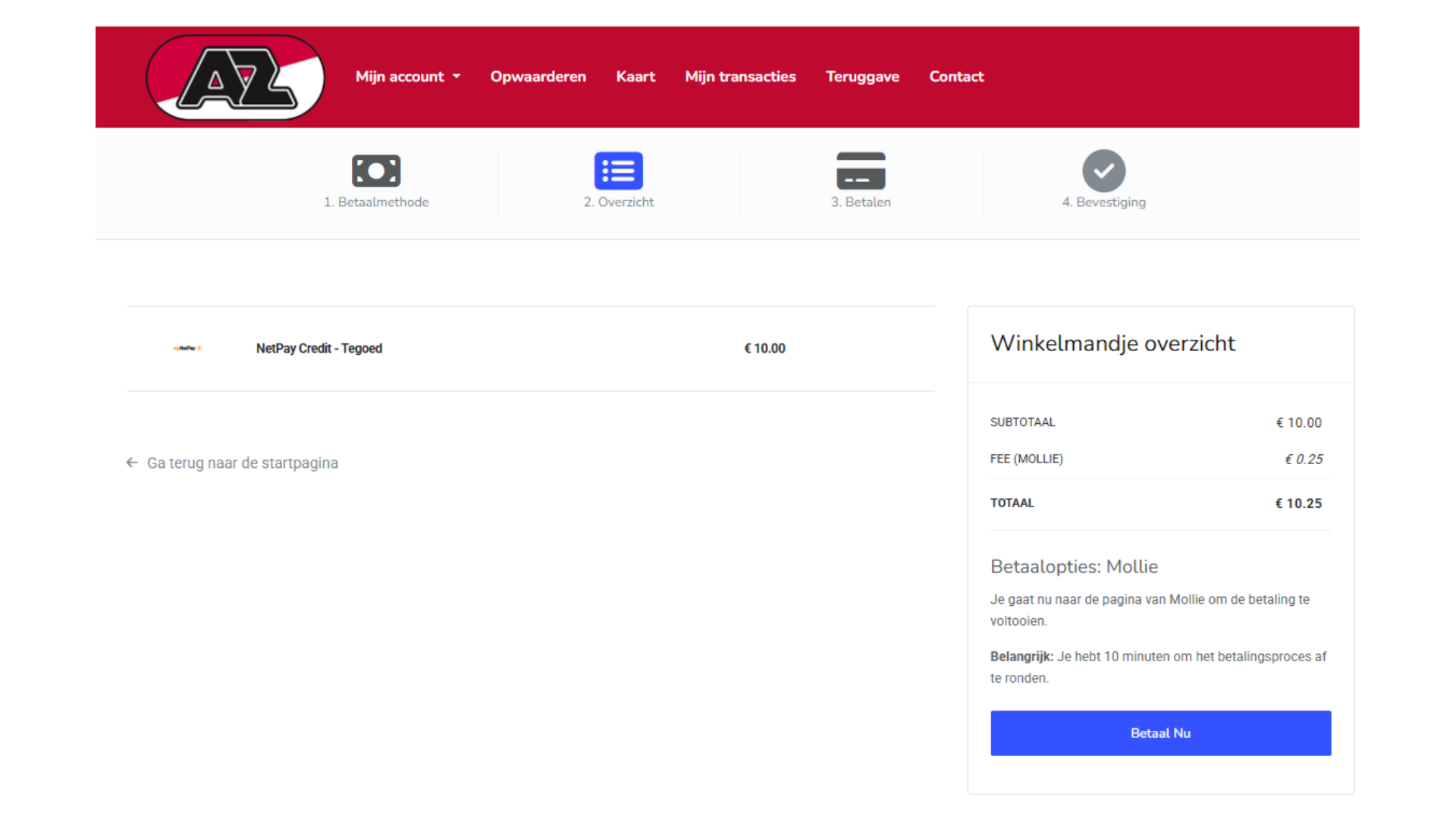Screen dimensions: 1456x819
Task: Open the Kaart menu item
Action: pyautogui.click(x=635, y=77)
